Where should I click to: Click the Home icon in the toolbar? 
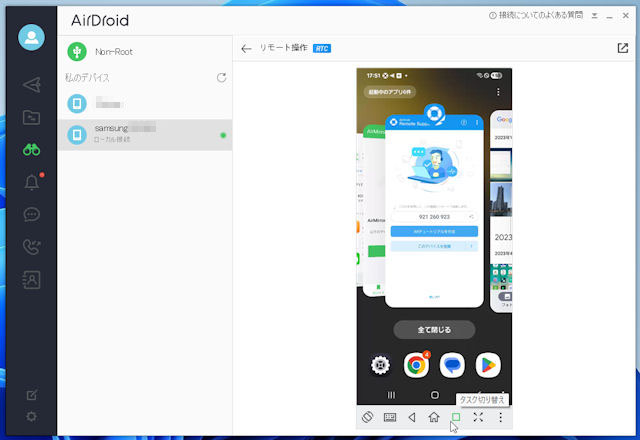(434, 417)
